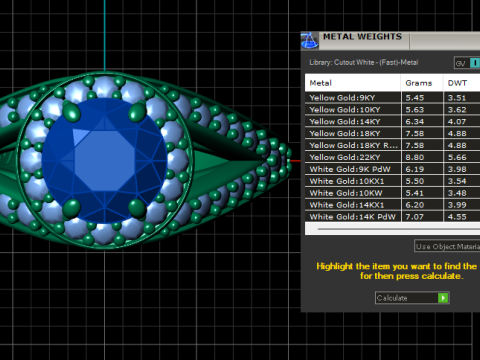Select the Yellow Gold:10KY row

click(x=392, y=110)
